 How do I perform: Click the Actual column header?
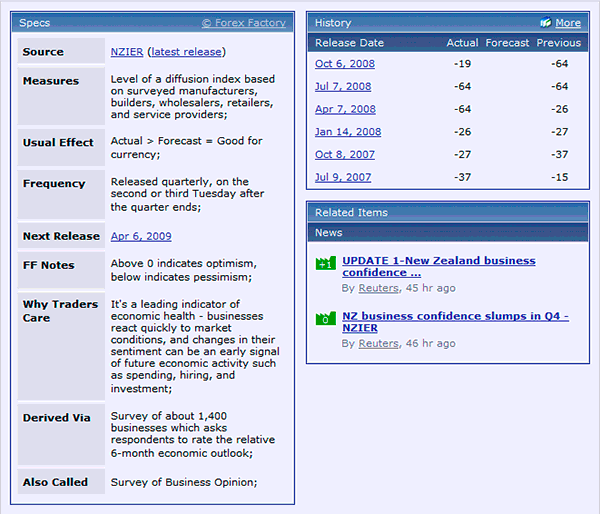[462, 43]
